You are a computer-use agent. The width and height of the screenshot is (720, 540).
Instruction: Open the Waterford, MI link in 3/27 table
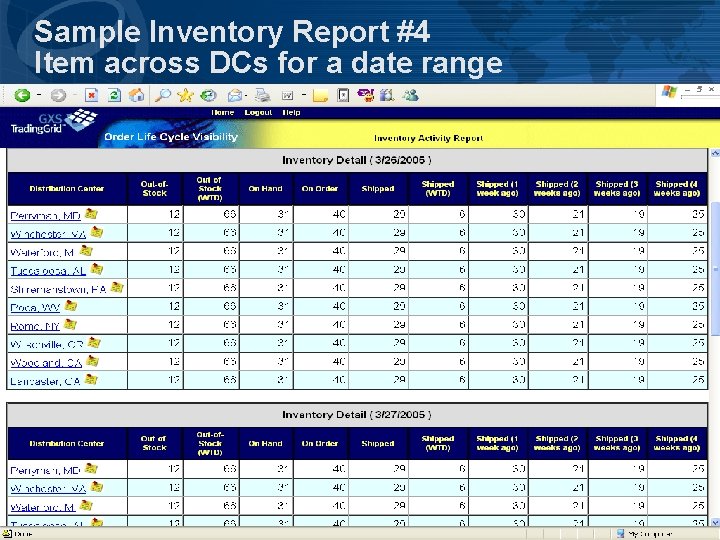coord(43,507)
